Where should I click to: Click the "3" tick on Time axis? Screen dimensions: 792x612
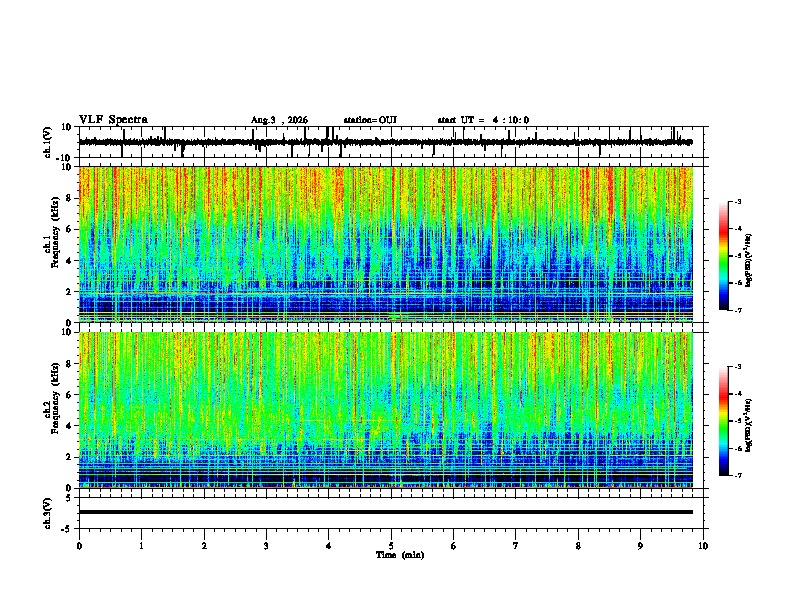[x=266, y=546]
